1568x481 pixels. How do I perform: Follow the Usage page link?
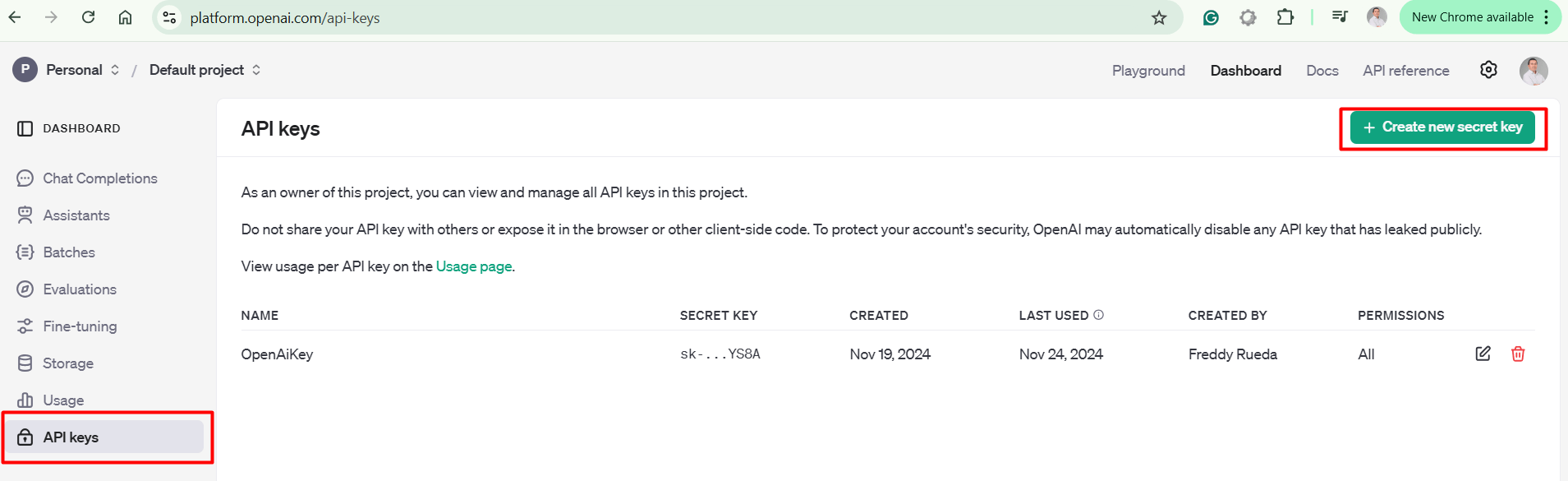pos(474,266)
